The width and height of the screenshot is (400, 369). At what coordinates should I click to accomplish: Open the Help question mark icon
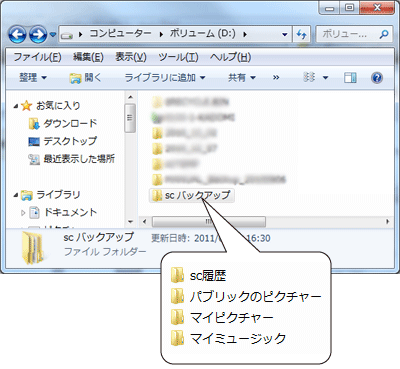(x=377, y=78)
